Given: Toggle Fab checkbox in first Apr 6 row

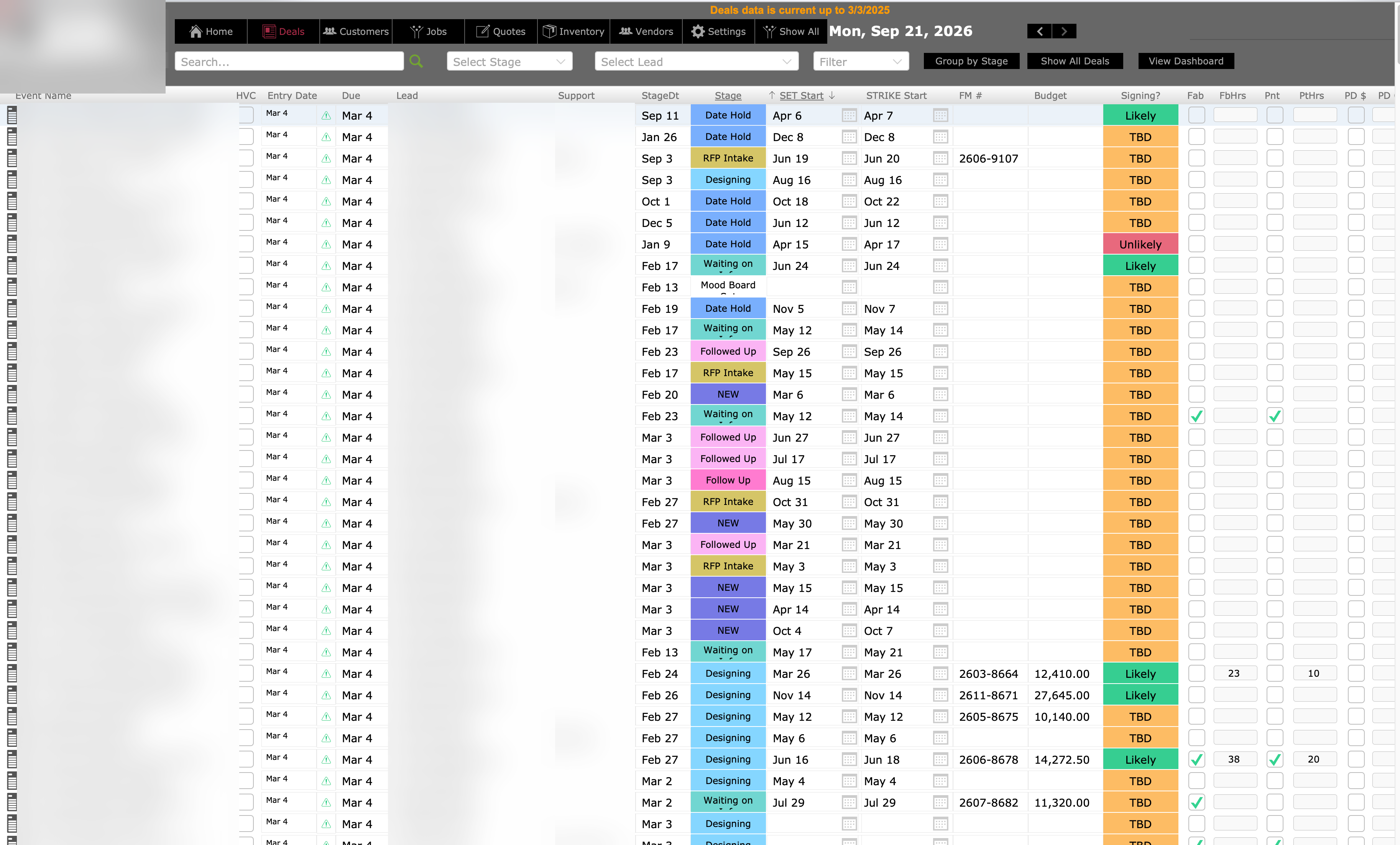Looking at the screenshot, I should point(1196,115).
